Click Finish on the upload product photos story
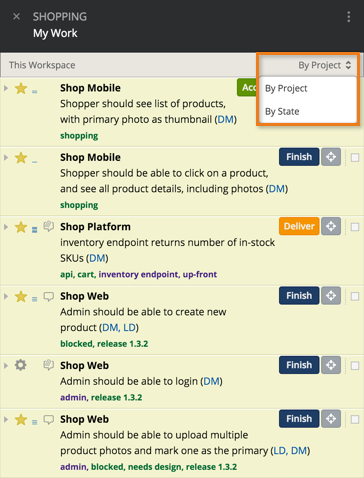The width and height of the screenshot is (364, 478). (x=299, y=419)
